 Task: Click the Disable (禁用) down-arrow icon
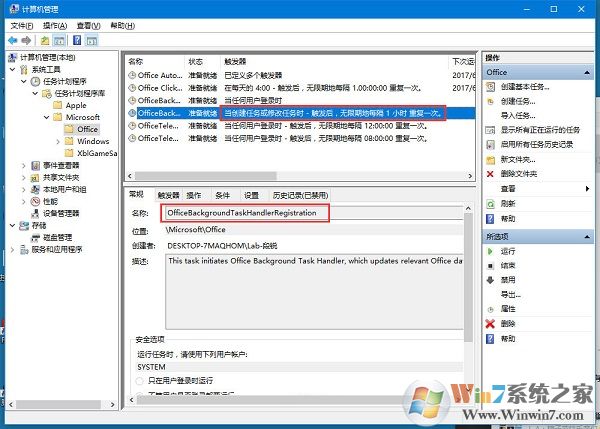coord(490,280)
